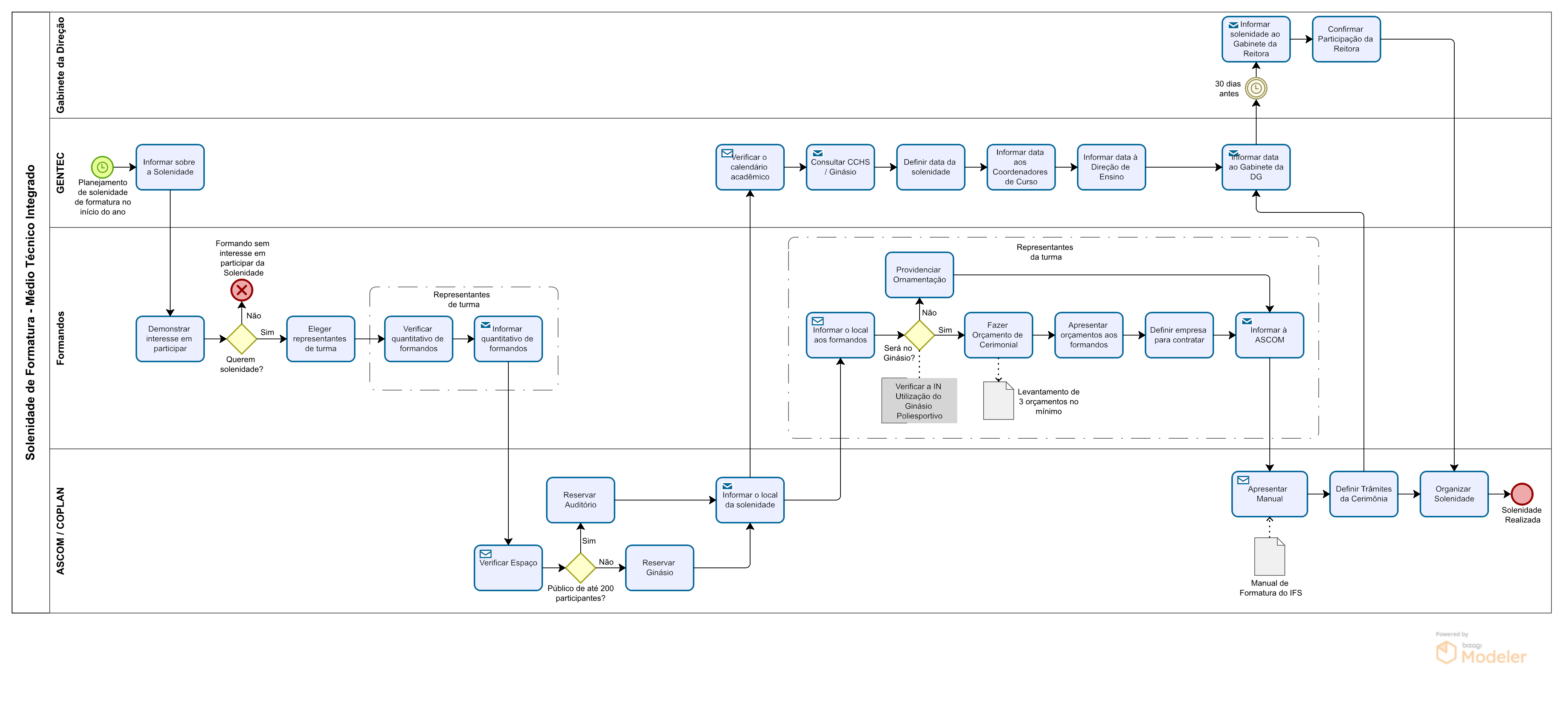Viewport: 1568px width, 723px height.
Task: Click the Bizagi Modeler logo
Action: click(1480, 652)
